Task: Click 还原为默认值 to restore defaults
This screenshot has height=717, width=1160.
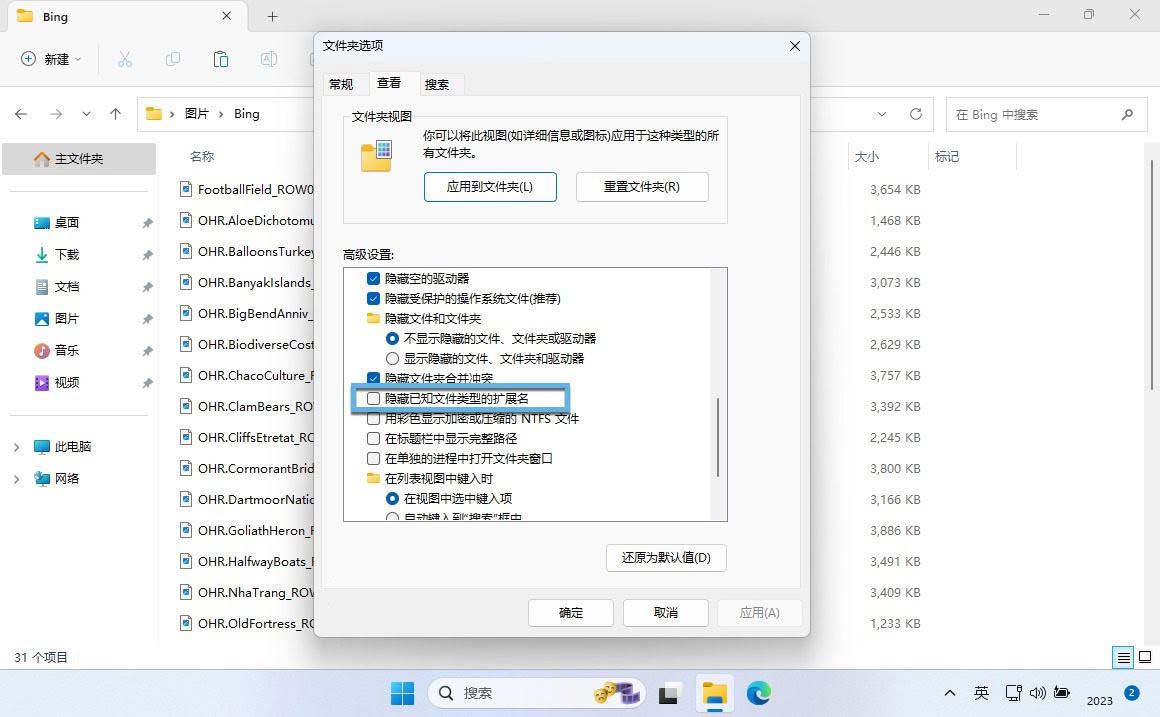Action: (665, 558)
